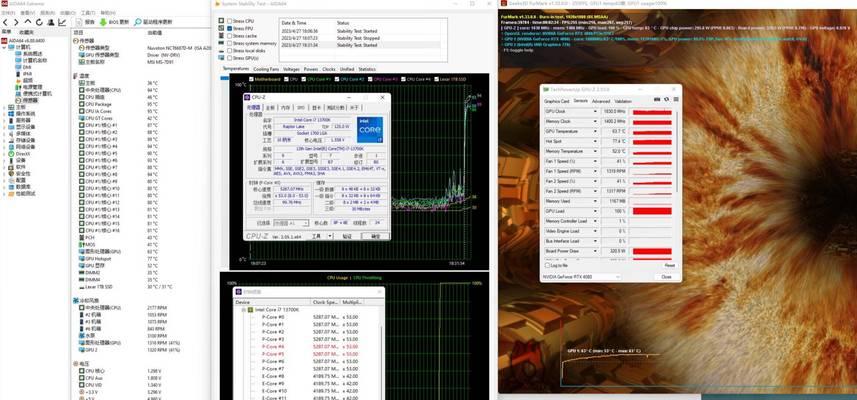
Task: Open the GPU Clock sensor dropdown
Action: coord(596,111)
